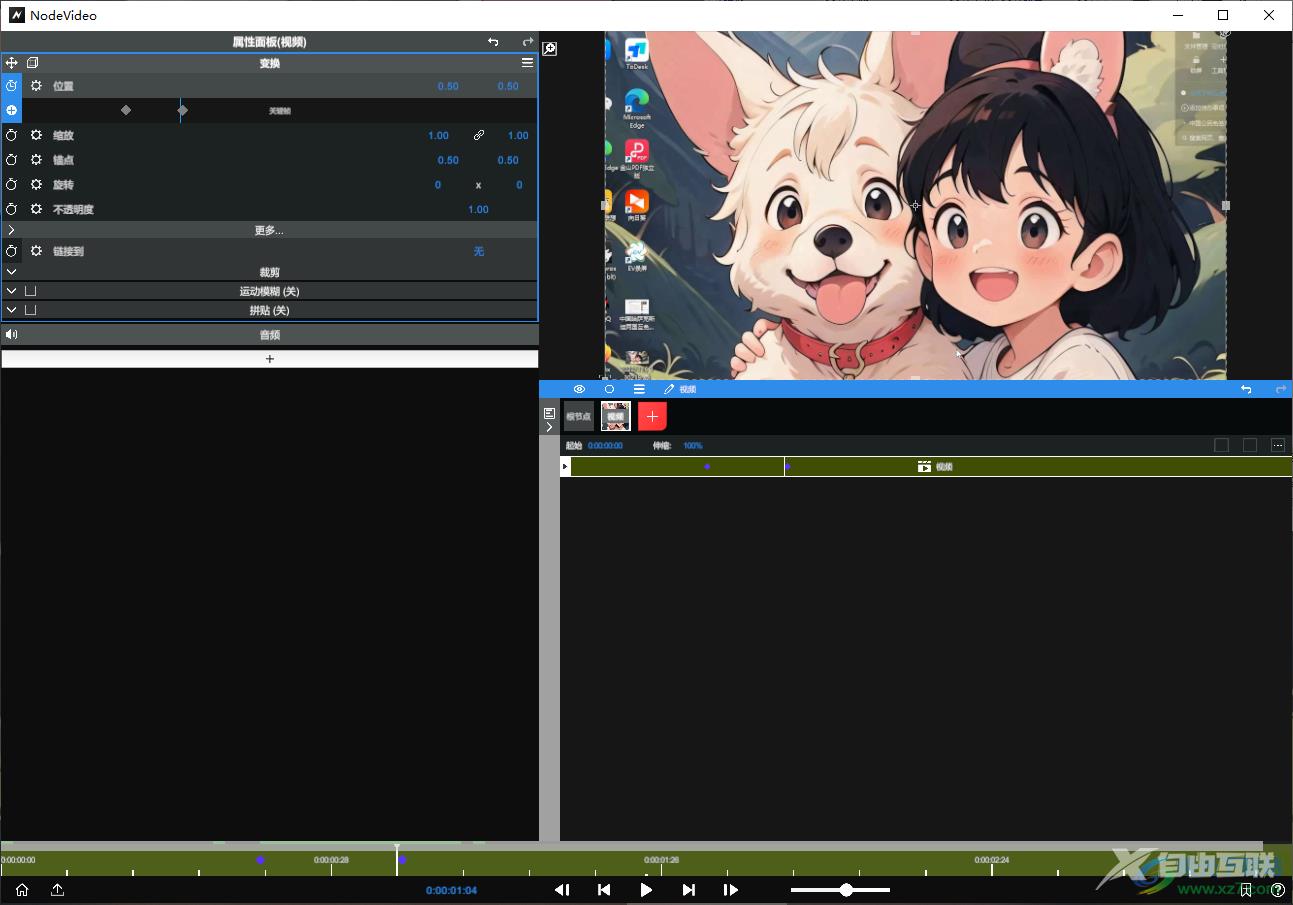Toggle keyframe stopwatch for 不透明度
This screenshot has height=905, width=1293.
(x=11, y=210)
